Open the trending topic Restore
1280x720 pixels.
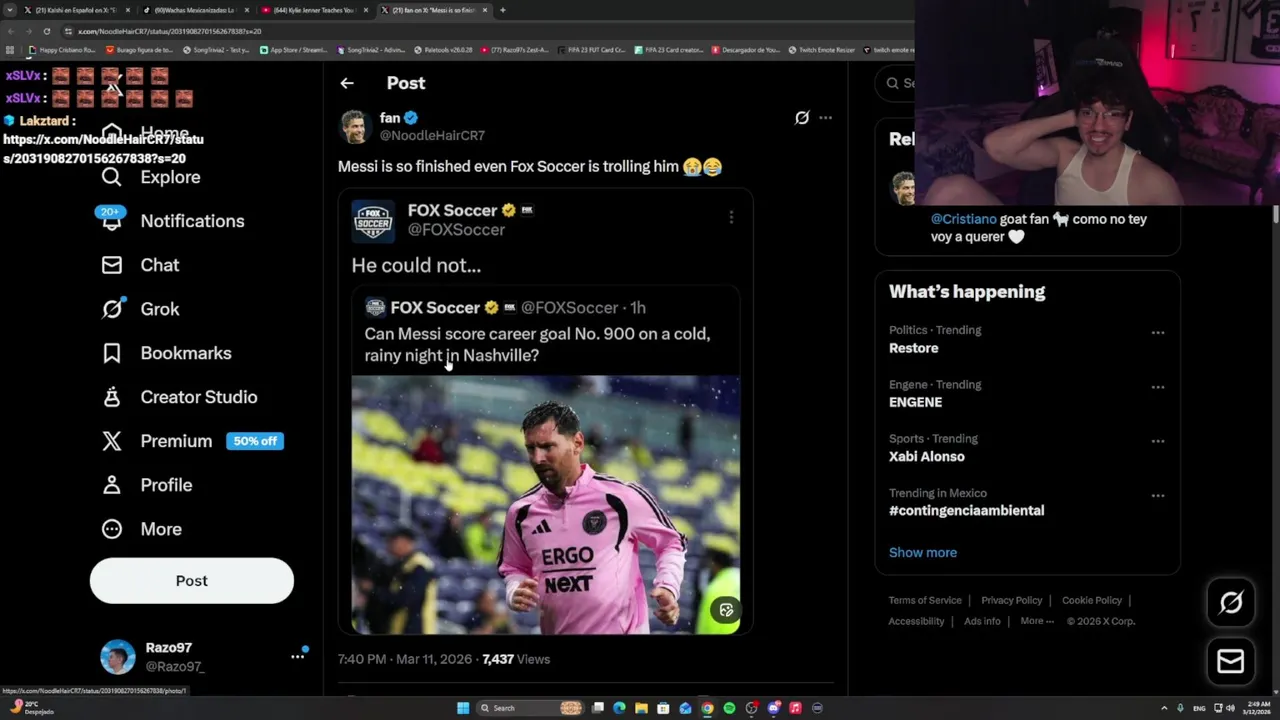click(x=914, y=348)
